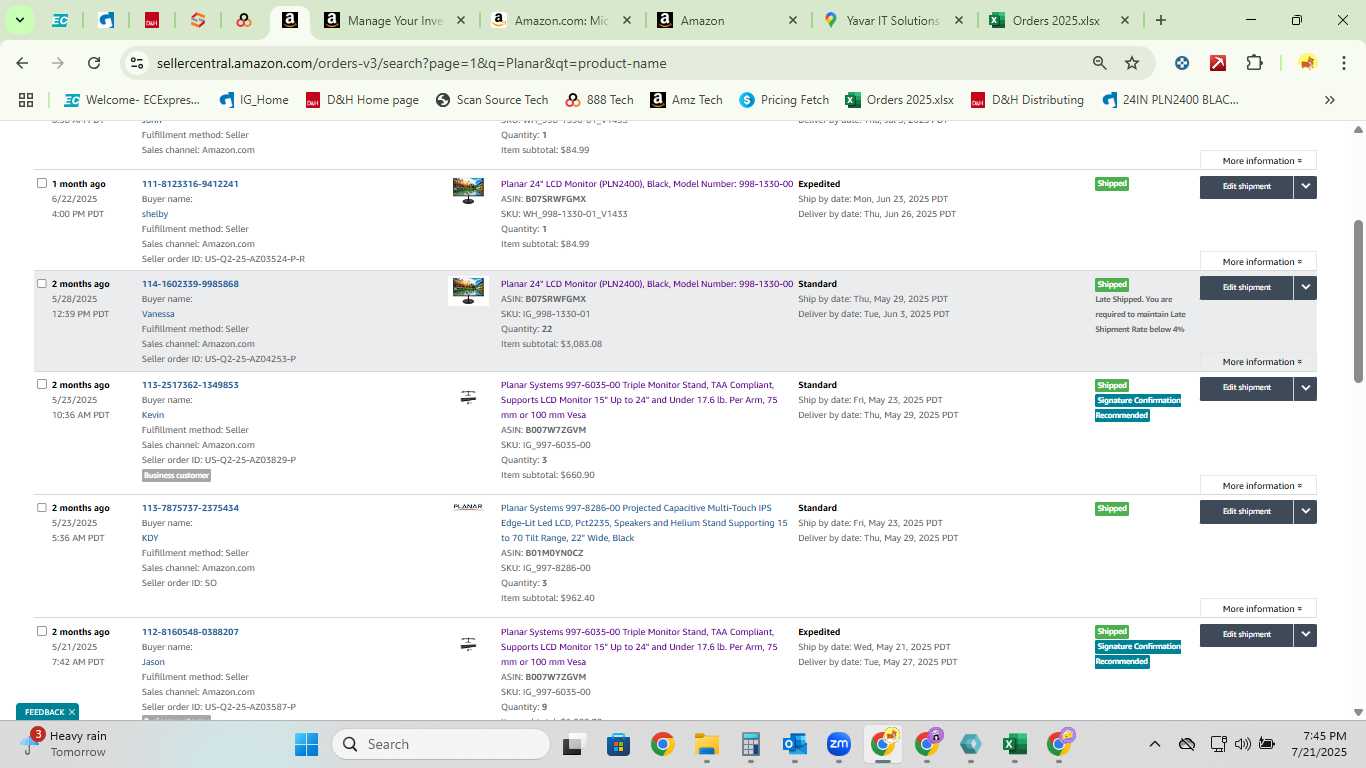Expand shipment options arrow for shelby's order
Image resolution: width=1366 pixels, height=768 pixels.
pos(1305,187)
